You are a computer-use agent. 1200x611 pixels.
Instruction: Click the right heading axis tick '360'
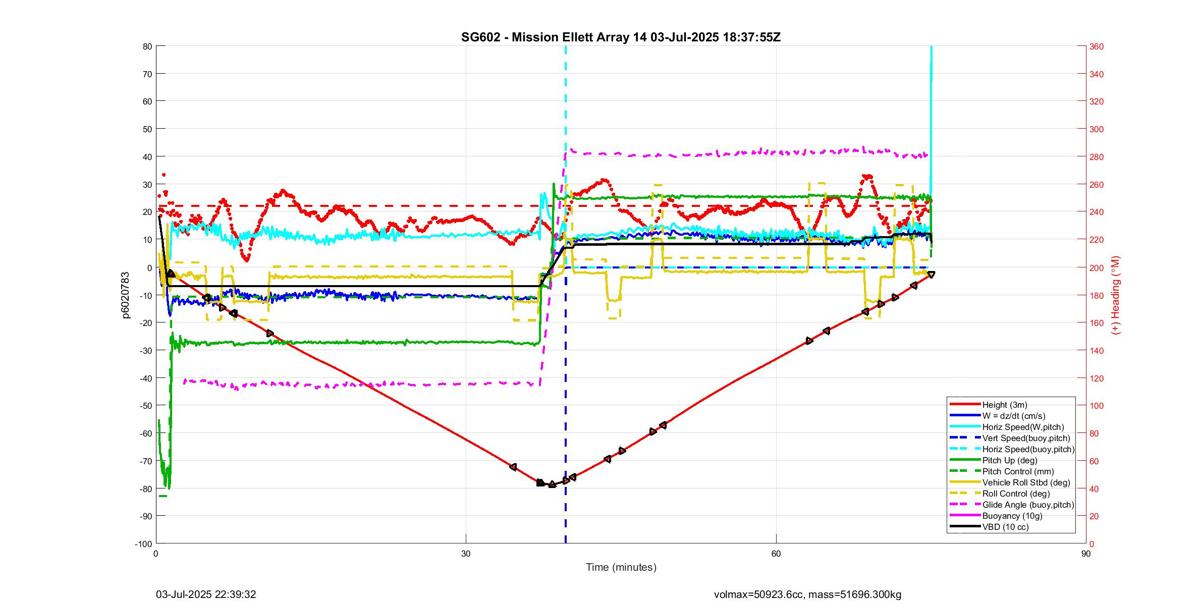pos(1098,46)
